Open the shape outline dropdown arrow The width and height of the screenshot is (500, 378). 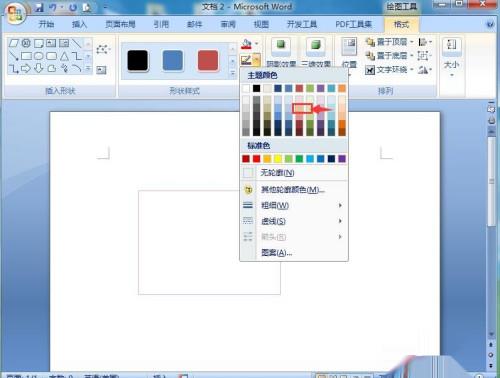click(256, 60)
